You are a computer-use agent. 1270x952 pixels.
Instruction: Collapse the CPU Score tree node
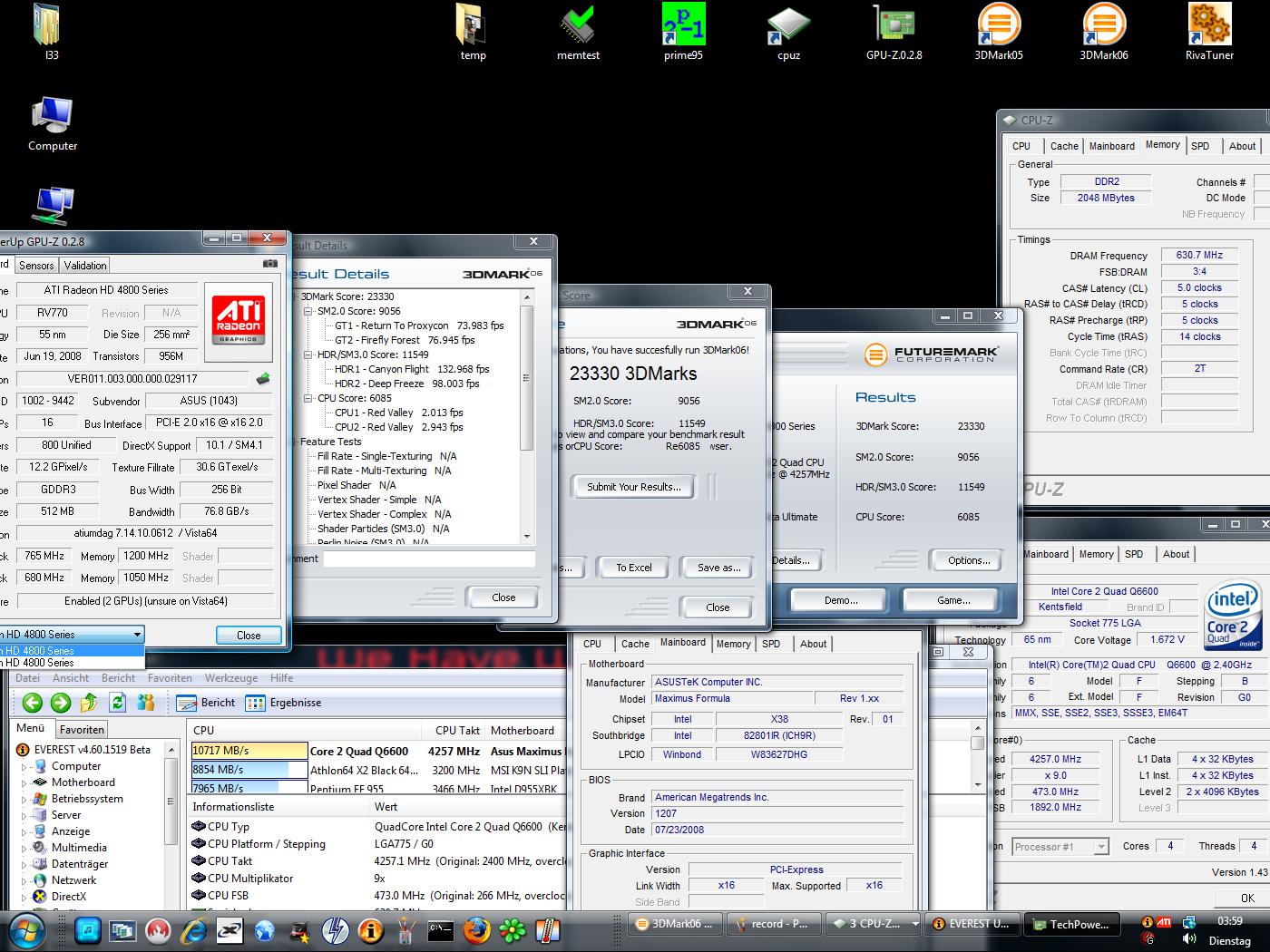click(x=308, y=398)
